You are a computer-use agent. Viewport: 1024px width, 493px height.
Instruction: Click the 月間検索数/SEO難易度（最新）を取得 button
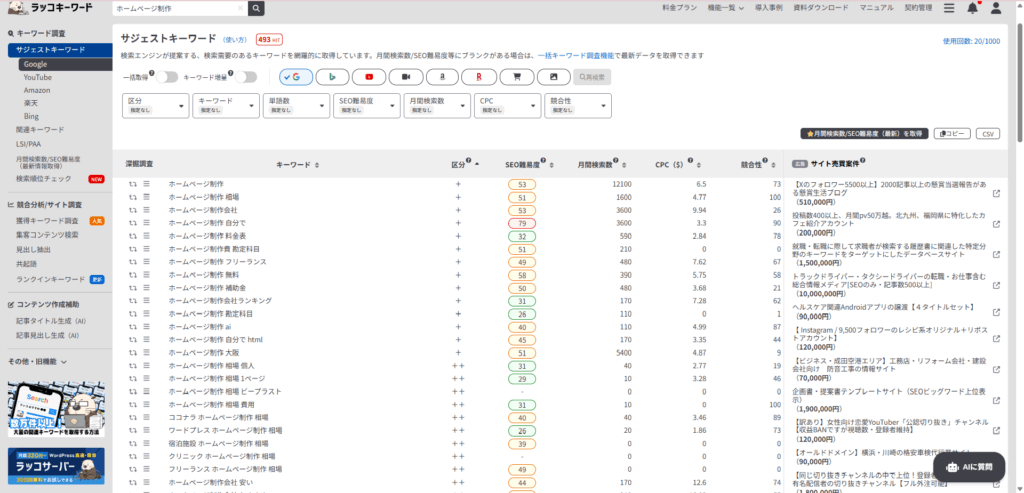click(x=865, y=133)
